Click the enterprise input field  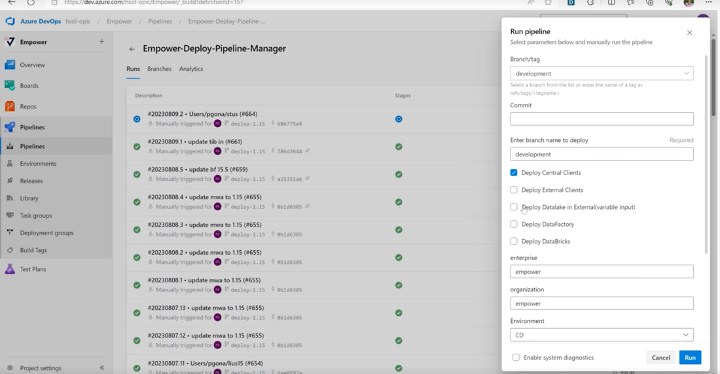coord(602,272)
